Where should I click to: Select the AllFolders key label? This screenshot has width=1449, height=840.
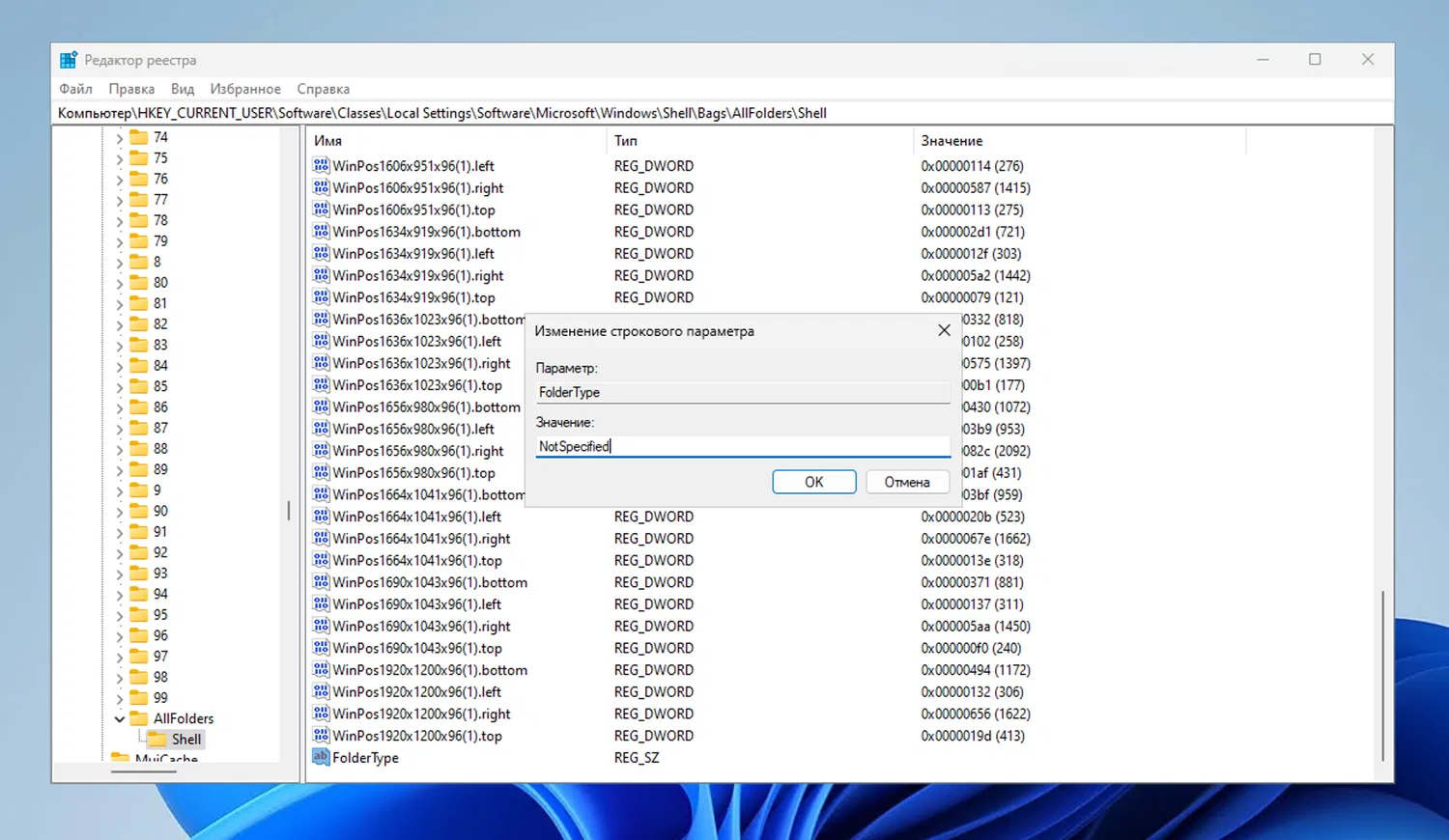pos(184,718)
